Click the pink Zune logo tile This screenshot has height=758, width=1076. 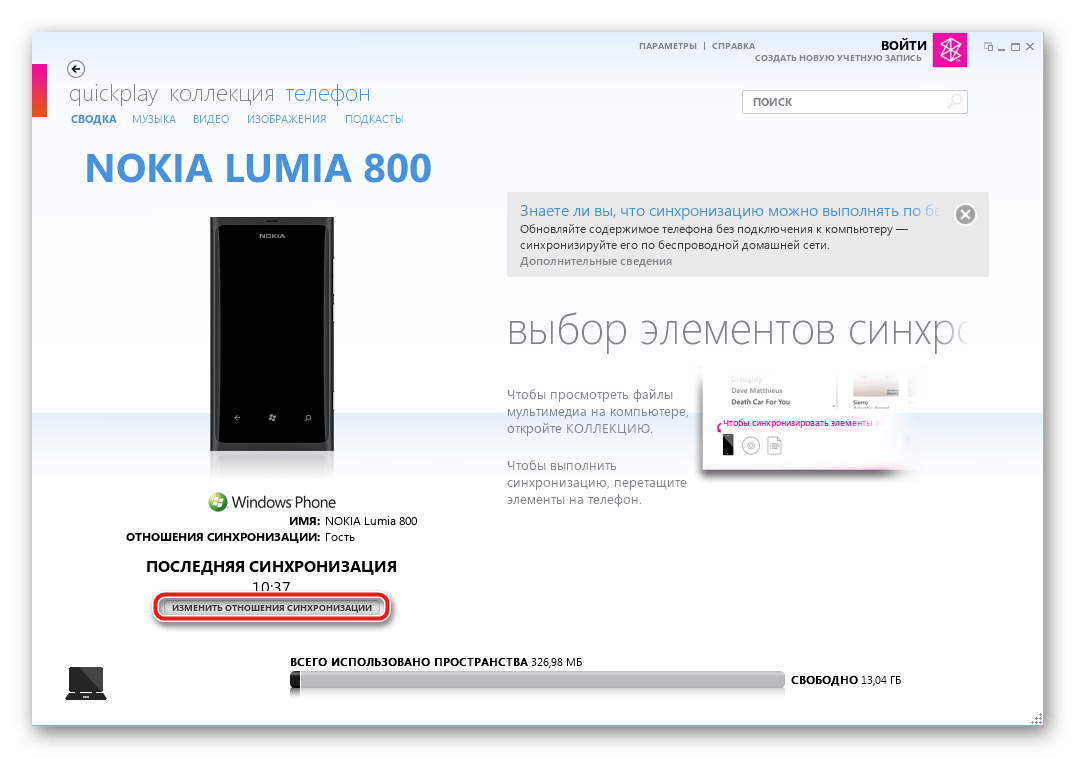tap(950, 49)
